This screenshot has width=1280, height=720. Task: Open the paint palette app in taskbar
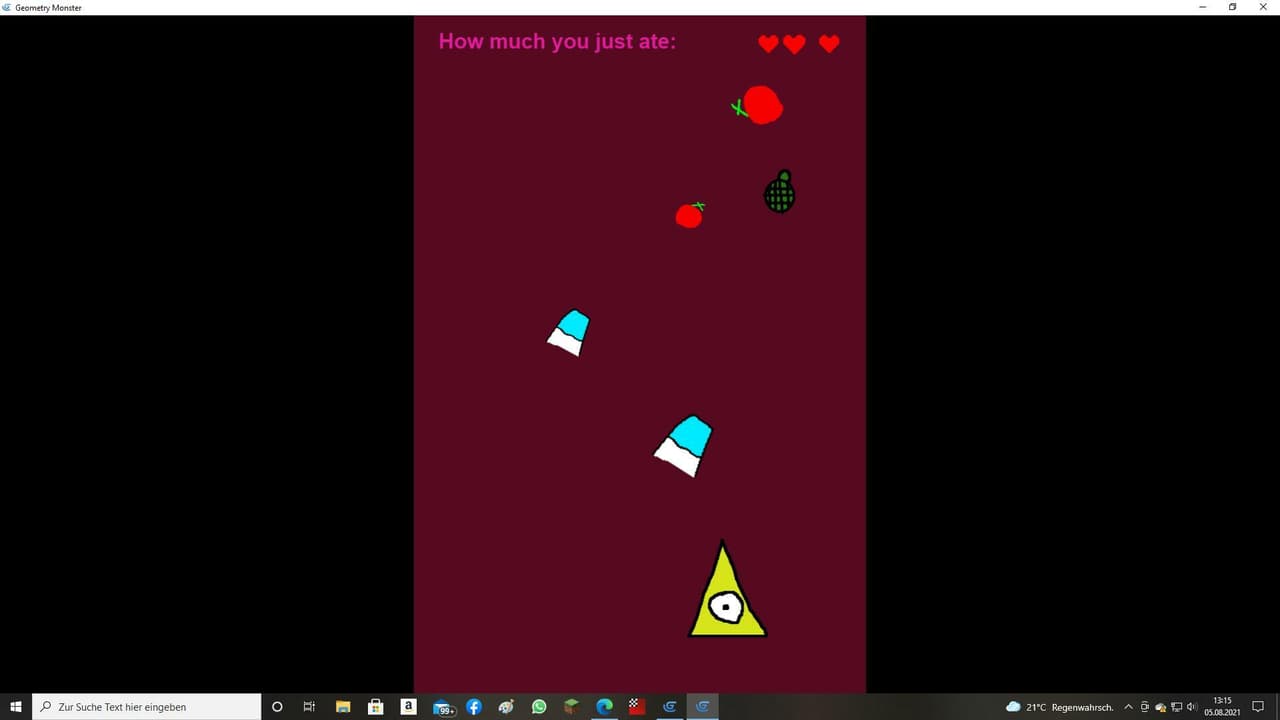[506, 707]
